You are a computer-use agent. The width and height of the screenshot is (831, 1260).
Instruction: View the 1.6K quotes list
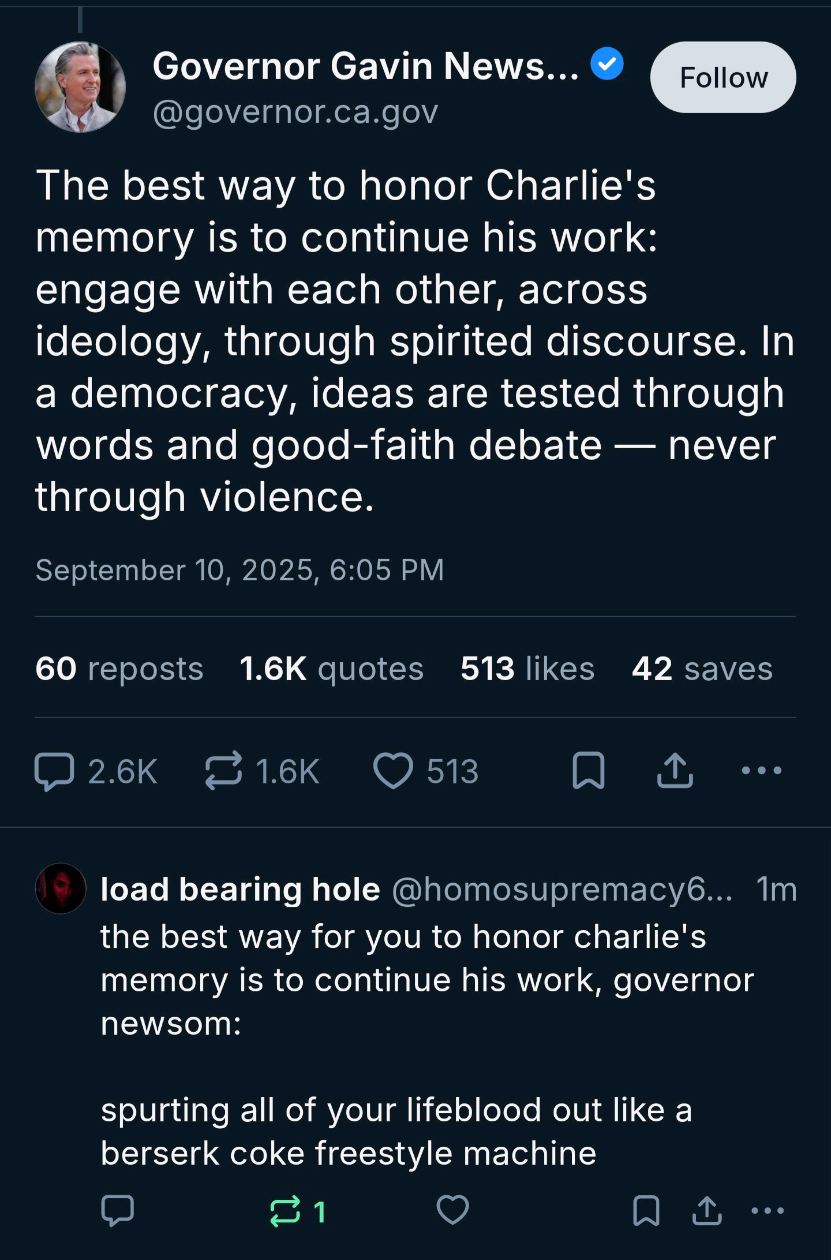point(331,669)
